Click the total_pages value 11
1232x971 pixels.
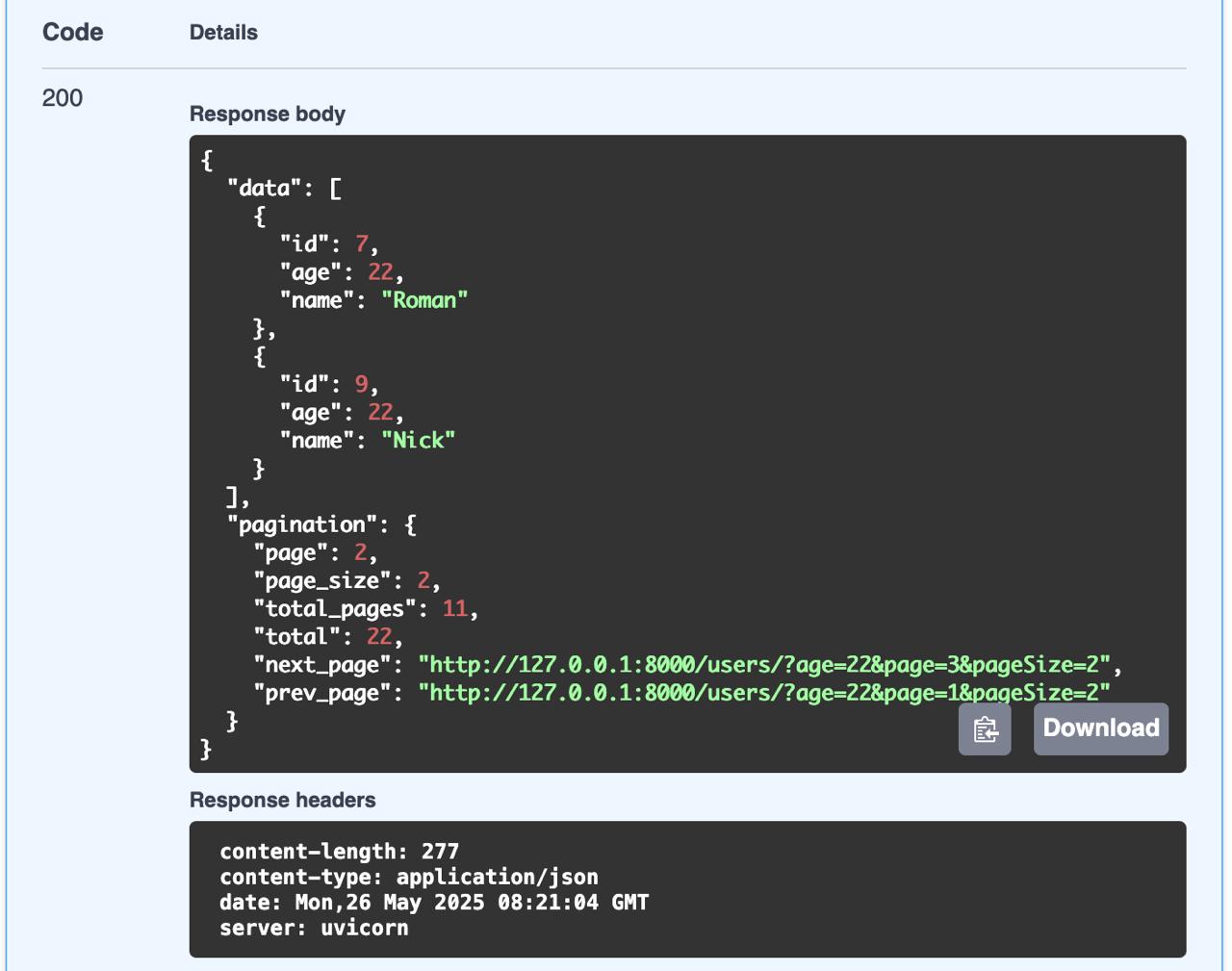click(x=454, y=609)
